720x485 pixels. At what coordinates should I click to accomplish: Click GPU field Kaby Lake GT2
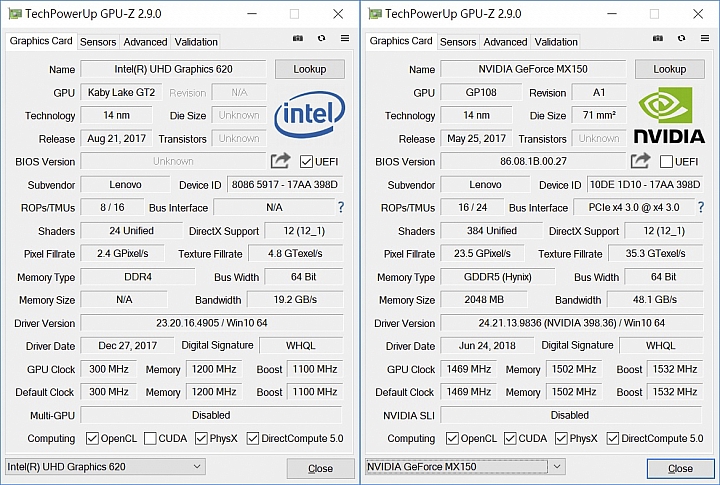pos(121,92)
